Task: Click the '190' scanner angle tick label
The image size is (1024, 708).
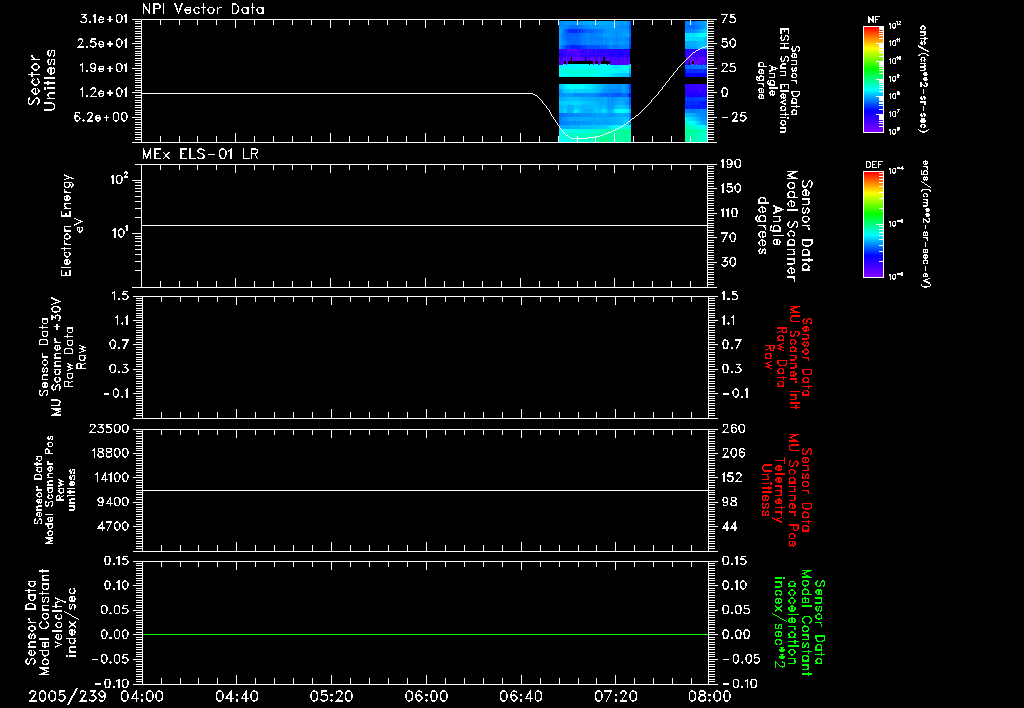Action: pyautogui.click(x=731, y=164)
